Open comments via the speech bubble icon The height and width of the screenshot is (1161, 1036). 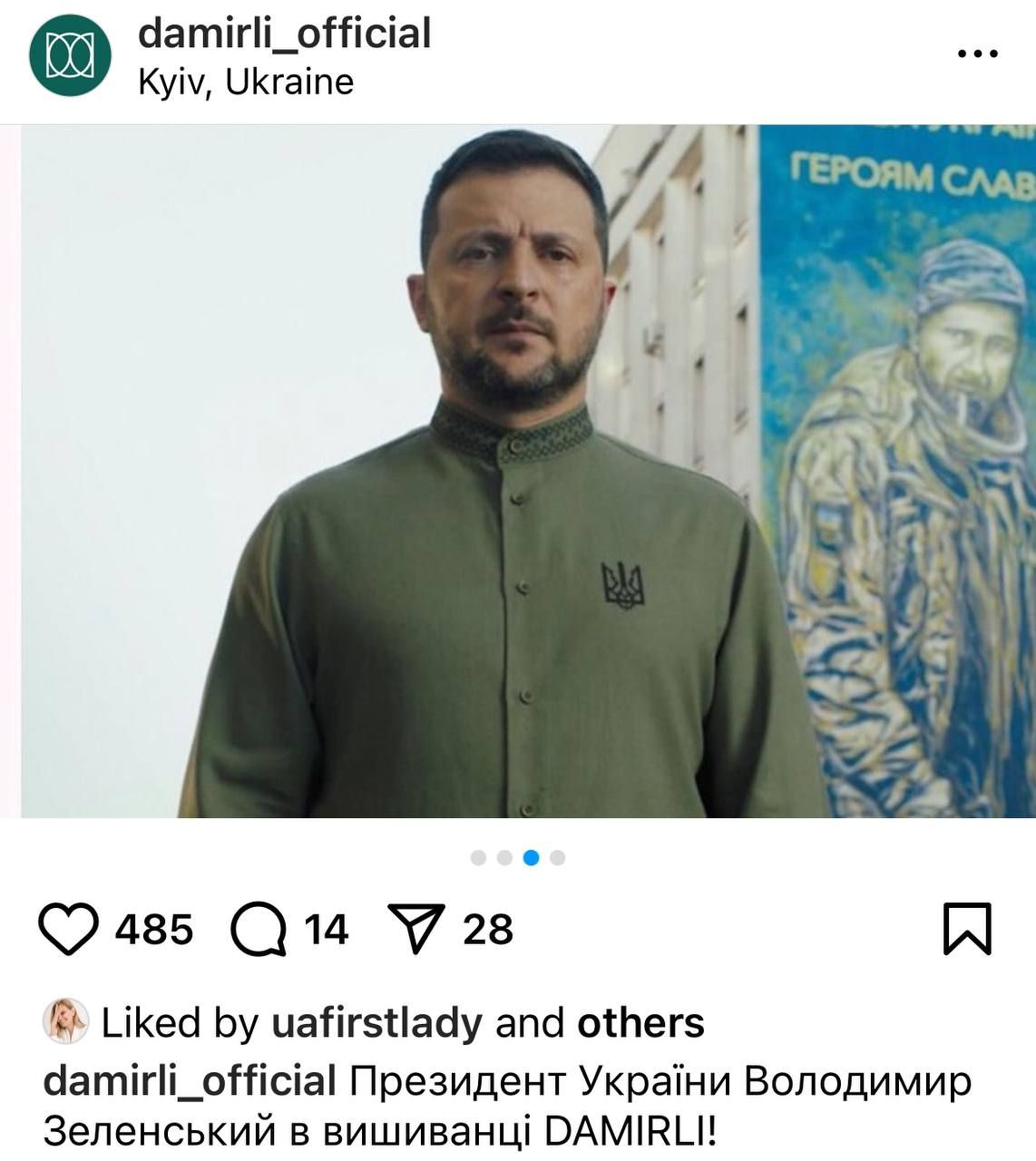(259, 930)
